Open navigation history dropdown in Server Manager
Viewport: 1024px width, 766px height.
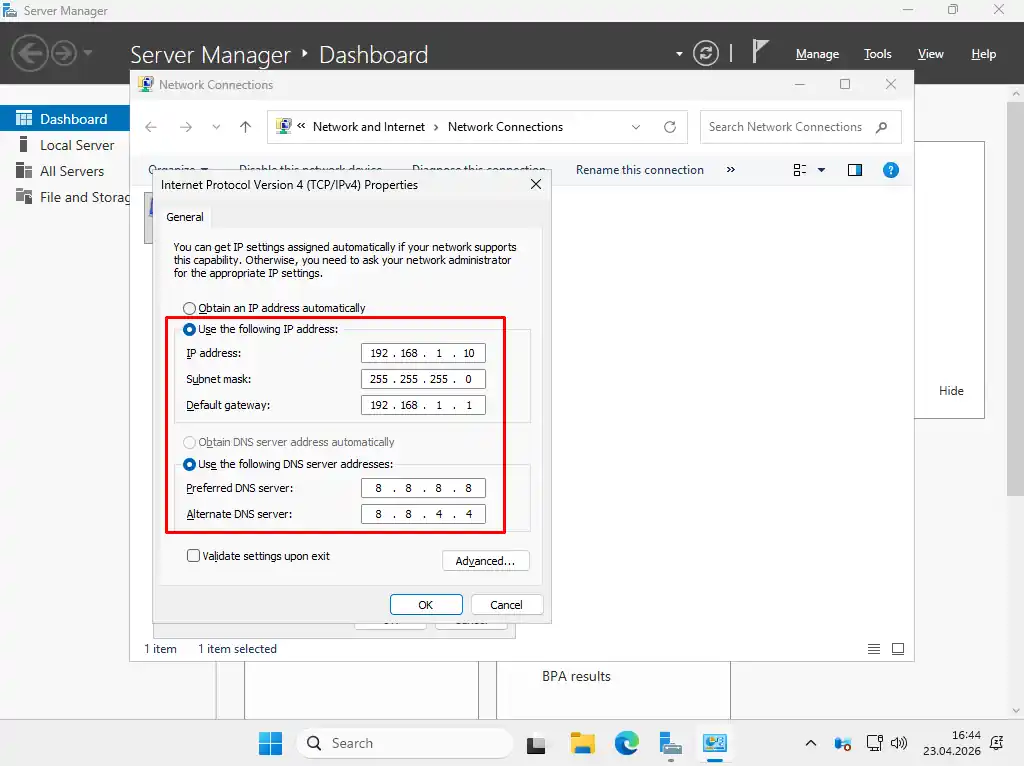point(88,53)
